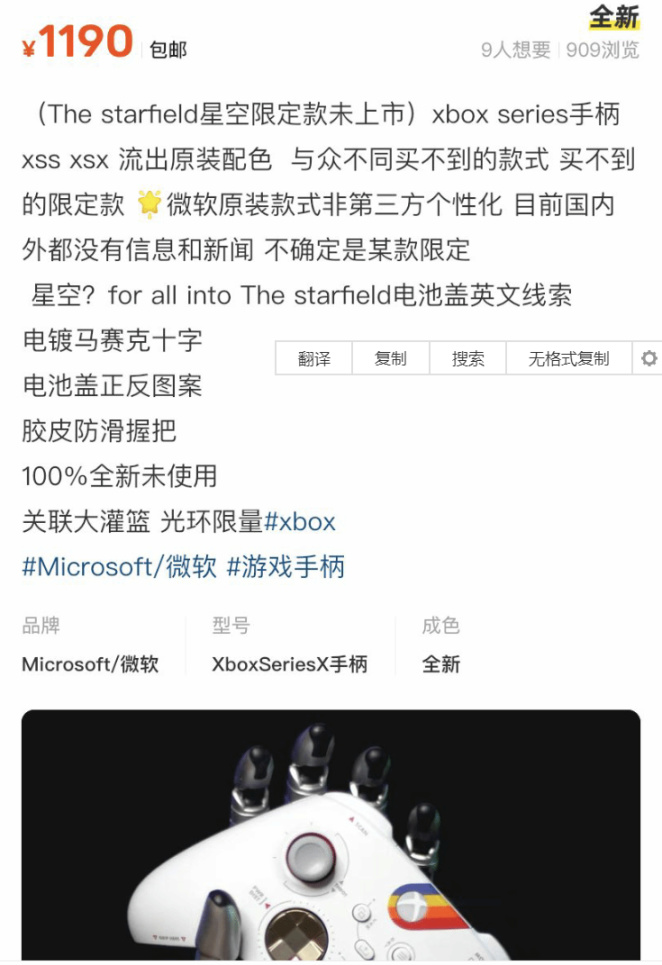662x965 pixels.
Task: Choose 无格式复制 in the popup toolbar
Action: click(x=568, y=358)
